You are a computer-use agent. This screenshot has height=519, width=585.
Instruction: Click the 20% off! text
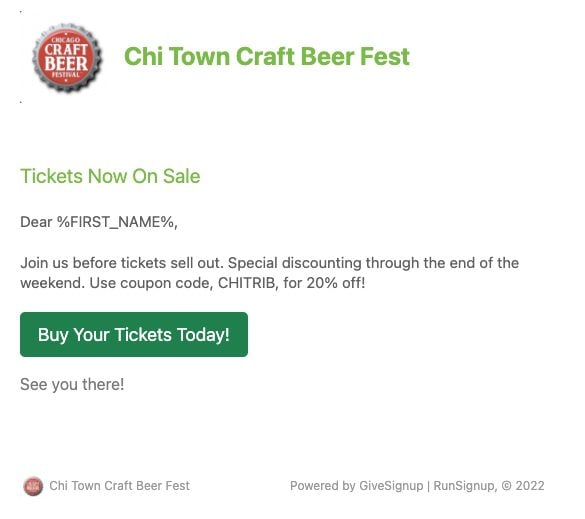pyautogui.click(x=336, y=283)
